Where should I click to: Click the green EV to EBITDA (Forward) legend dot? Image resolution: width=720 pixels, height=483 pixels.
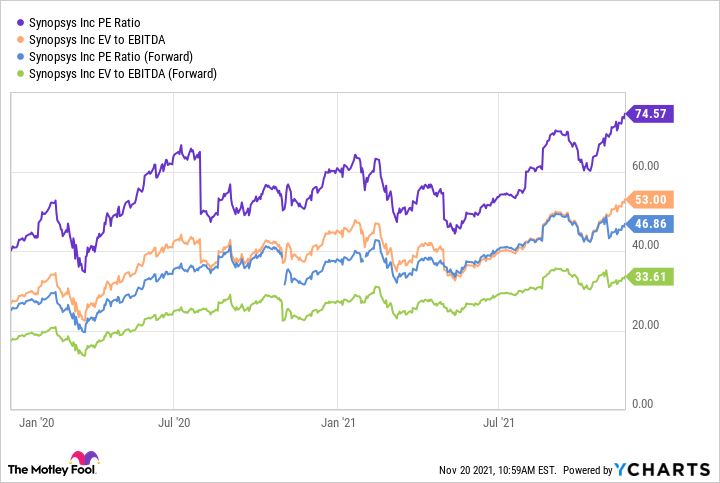click(18, 74)
